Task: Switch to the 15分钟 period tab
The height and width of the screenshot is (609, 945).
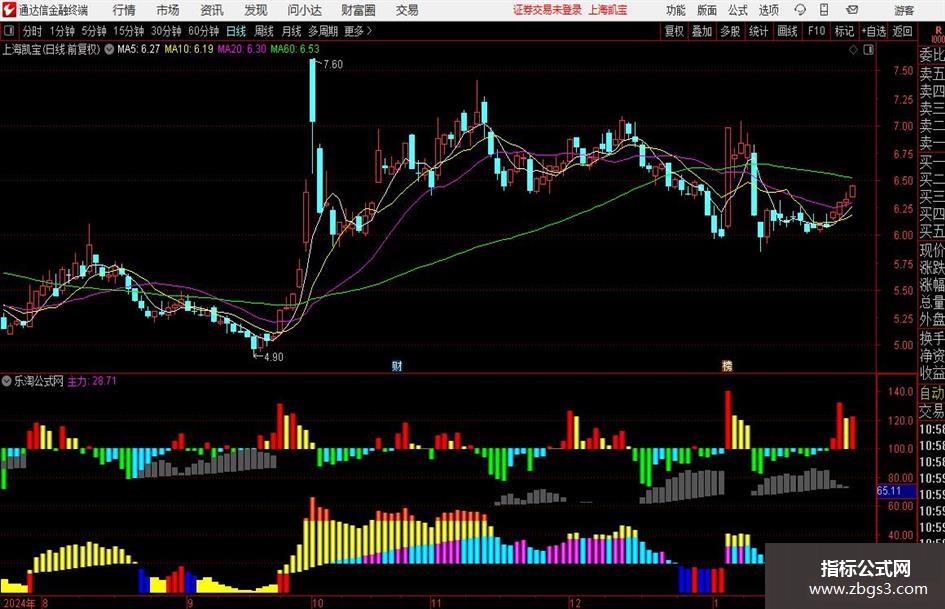Action: pos(129,31)
